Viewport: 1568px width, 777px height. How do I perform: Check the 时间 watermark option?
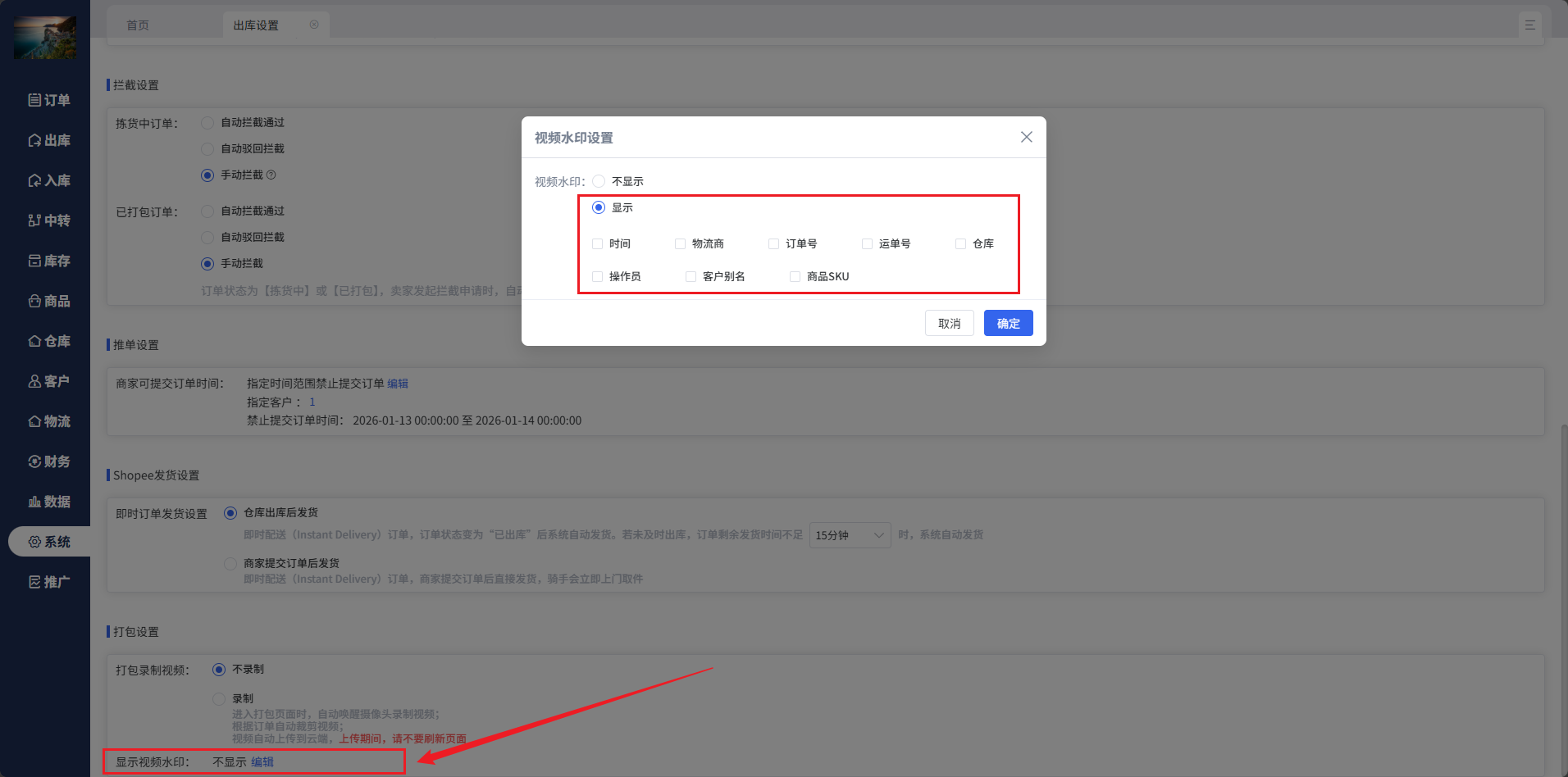pos(597,243)
